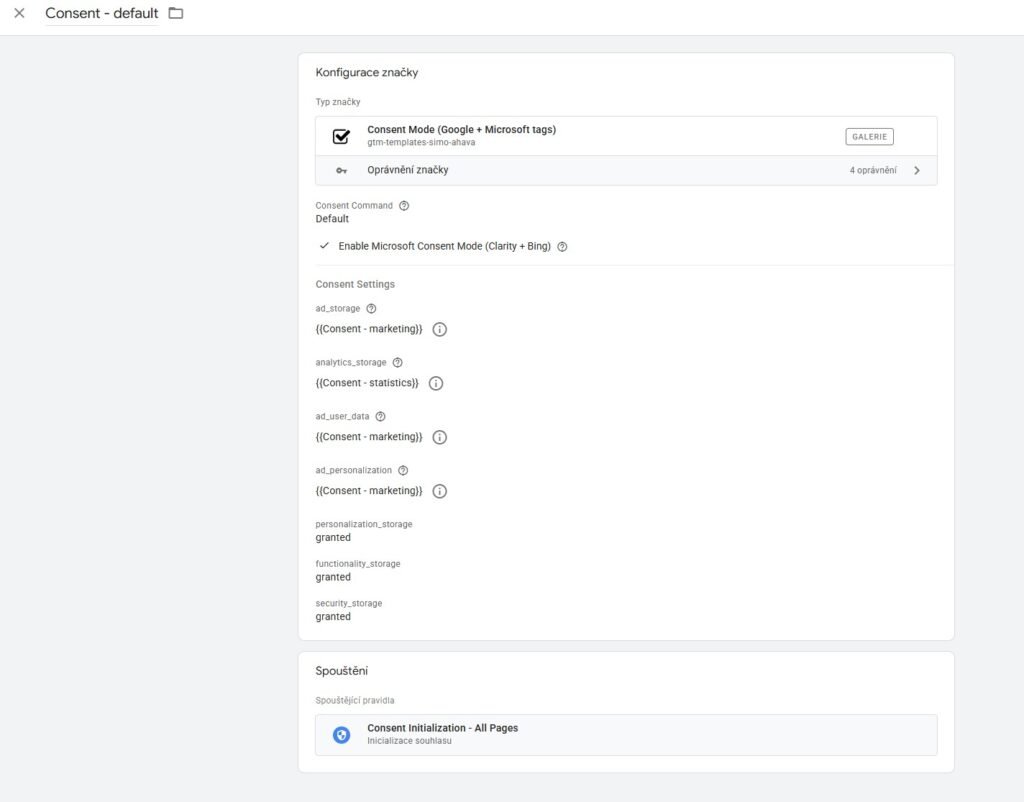Click the Consent Mode checkbox template icon

pyautogui.click(x=341, y=137)
